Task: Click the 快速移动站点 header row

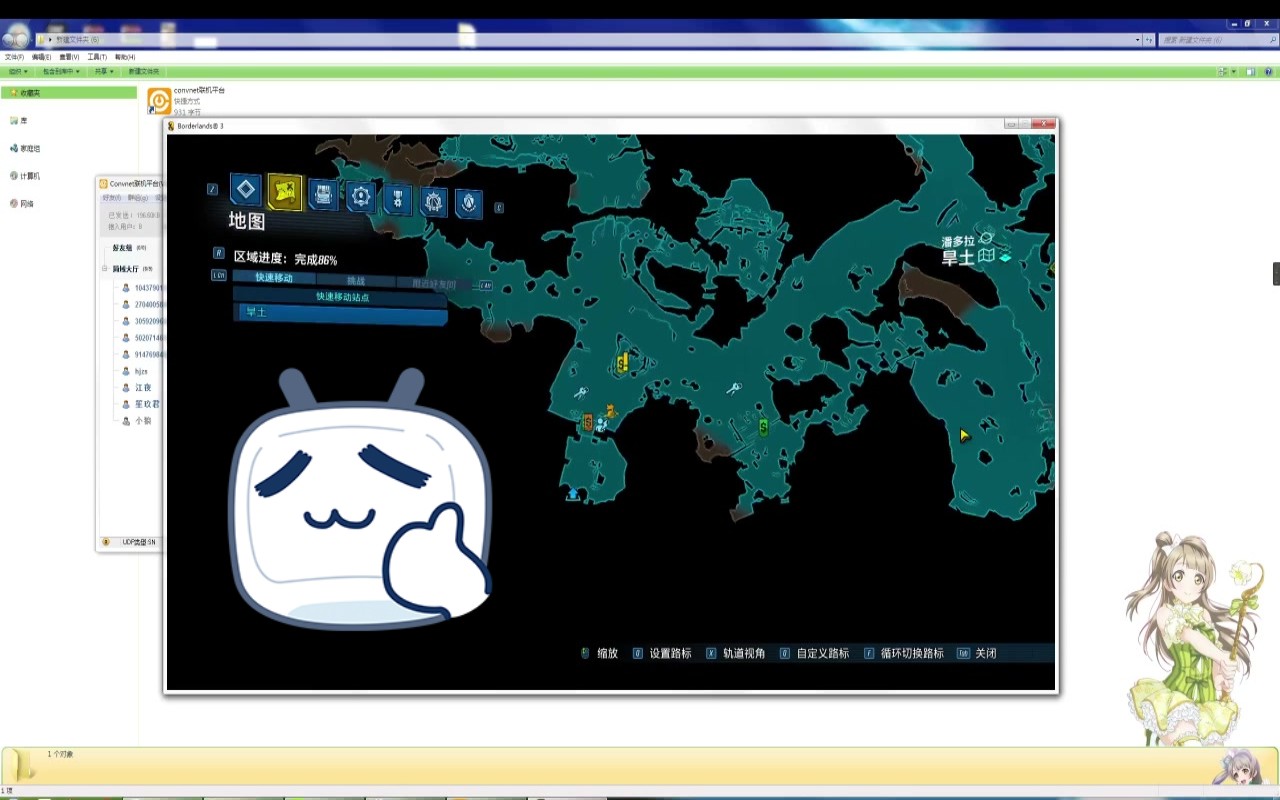Action: 340,296
